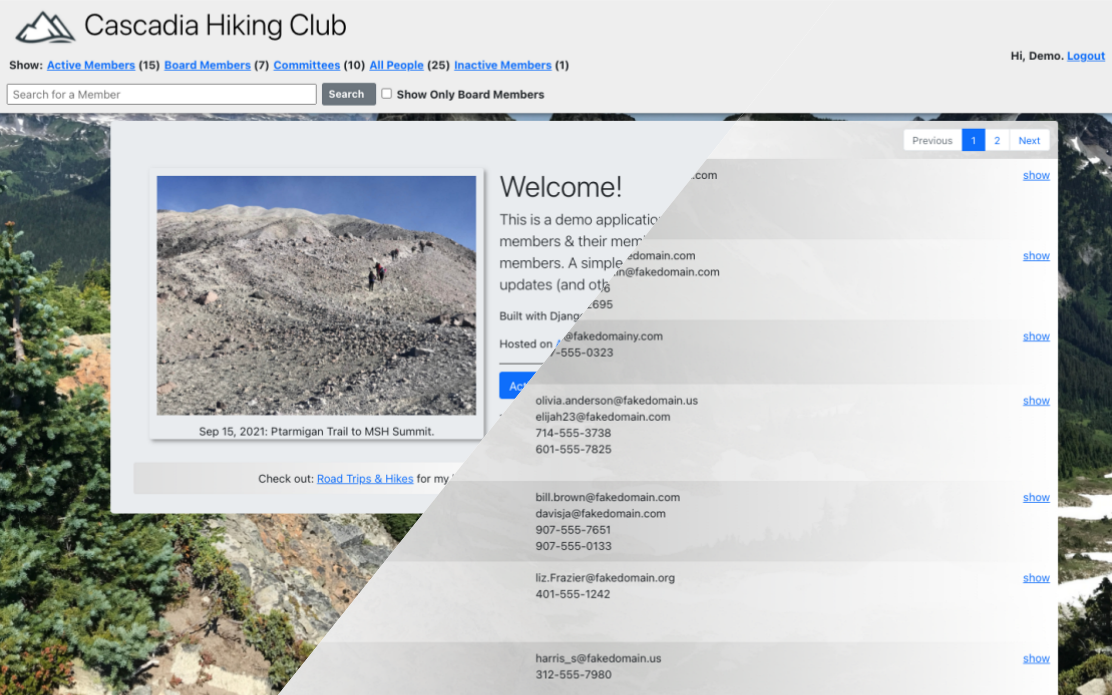This screenshot has width=1112, height=695.
Task: Go to the Next page
Action: [1029, 140]
